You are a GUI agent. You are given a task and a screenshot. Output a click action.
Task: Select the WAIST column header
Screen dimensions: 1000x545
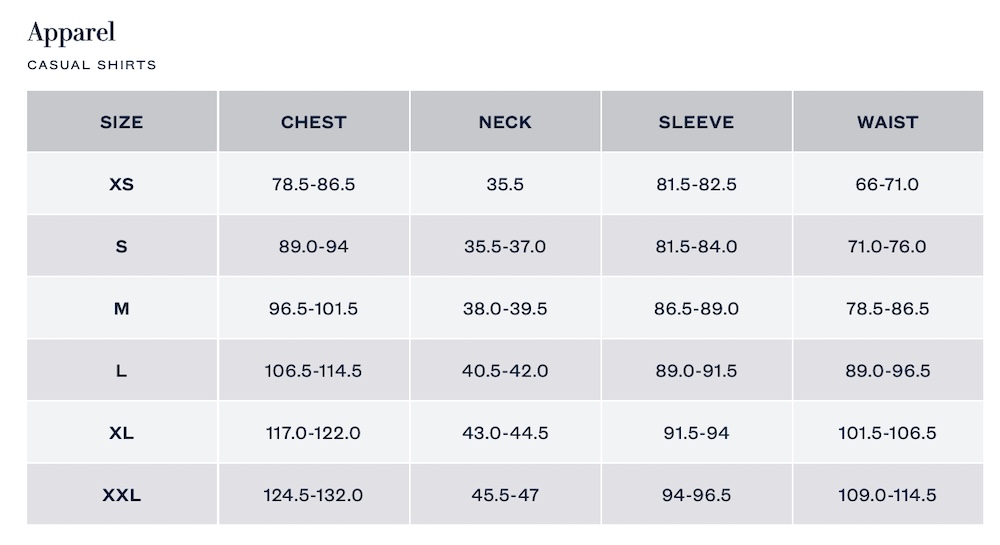tap(887, 122)
